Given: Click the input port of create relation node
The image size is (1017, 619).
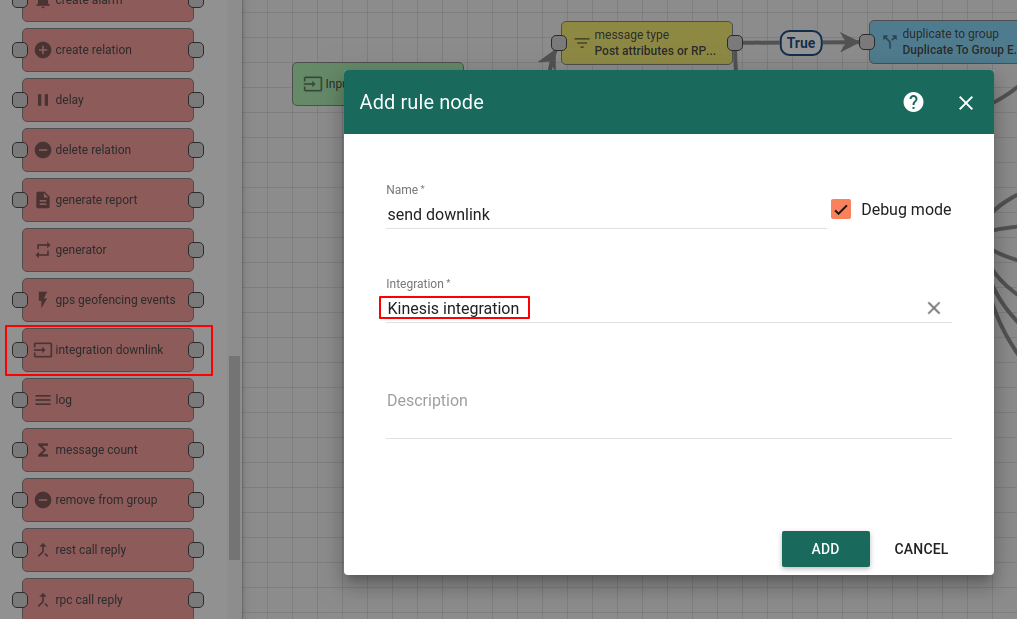Looking at the screenshot, I should coord(20,50).
